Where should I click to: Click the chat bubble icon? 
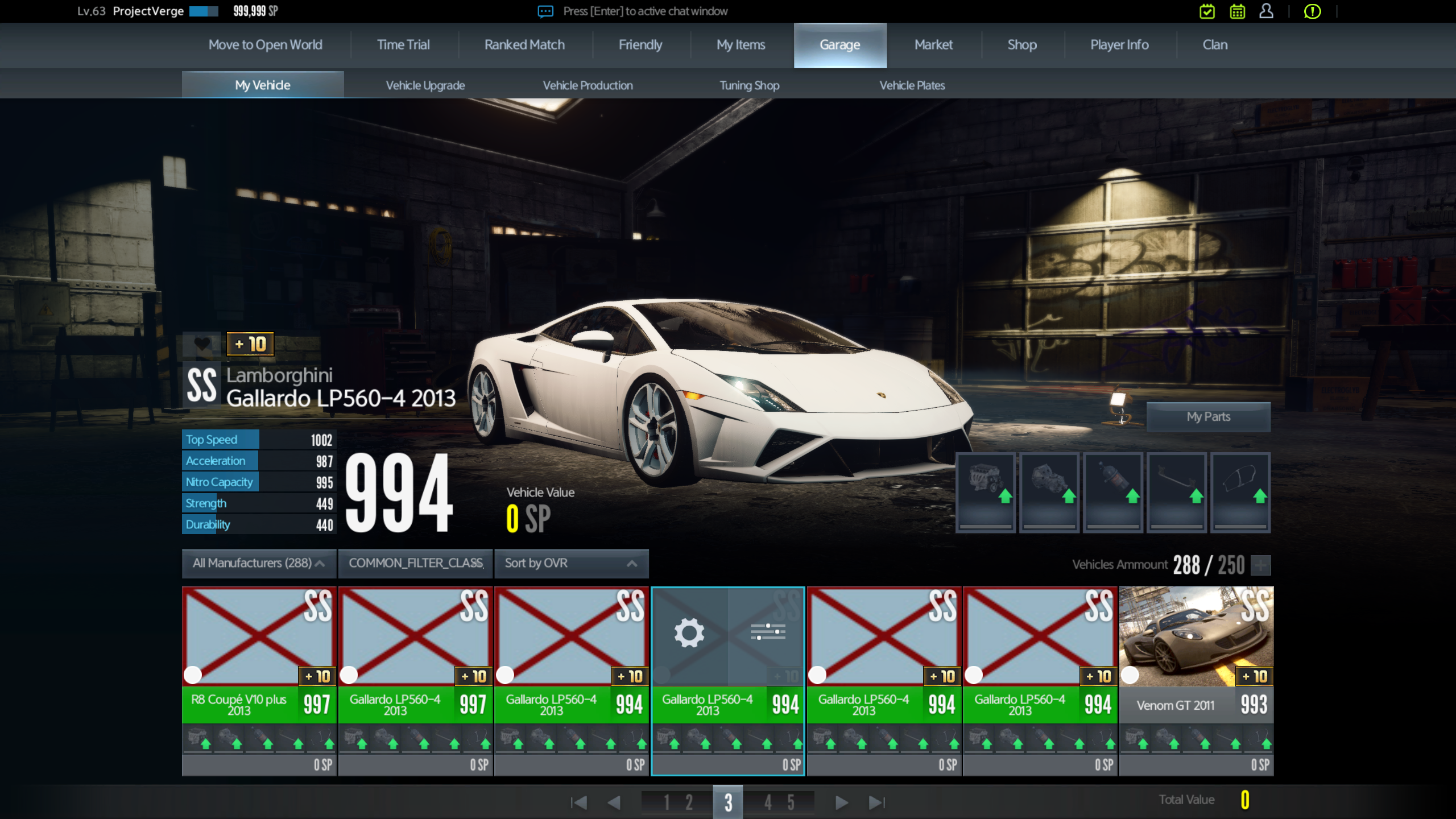(545, 11)
